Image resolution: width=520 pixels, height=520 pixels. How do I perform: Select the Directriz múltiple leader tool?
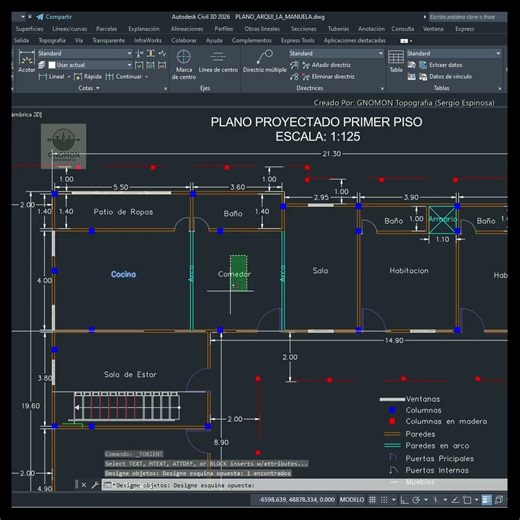pyautogui.click(x=265, y=61)
